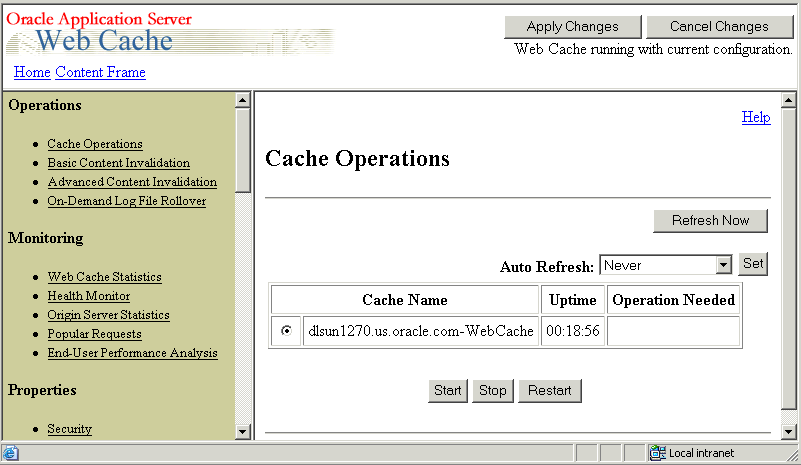Click the Cancel Changes button
Screen dimensions: 801x465
[x=719, y=27]
